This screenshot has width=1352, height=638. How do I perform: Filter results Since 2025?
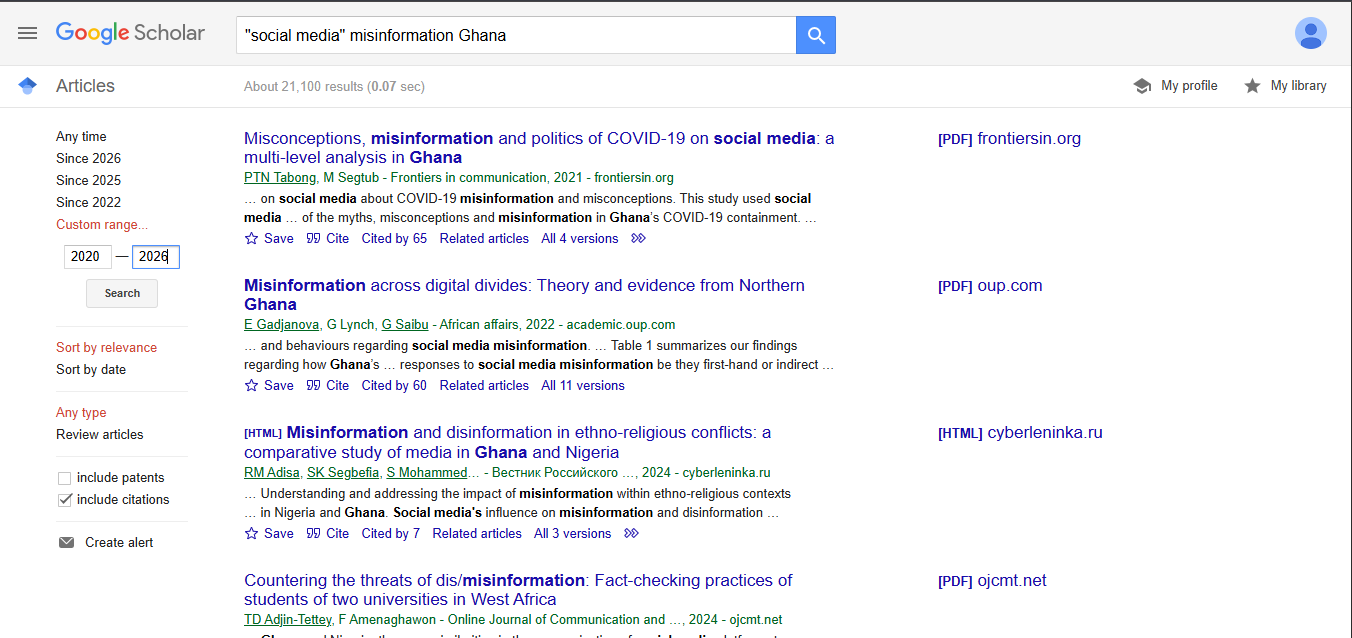[88, 180]
